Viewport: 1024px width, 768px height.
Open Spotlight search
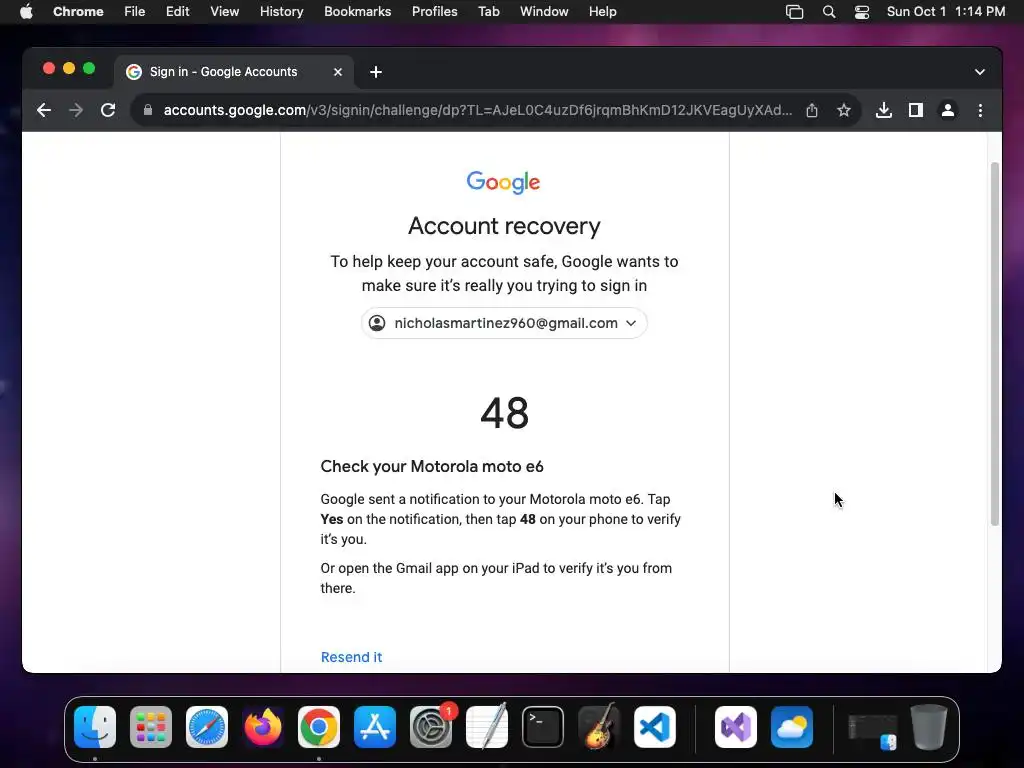tap(829, 12)
